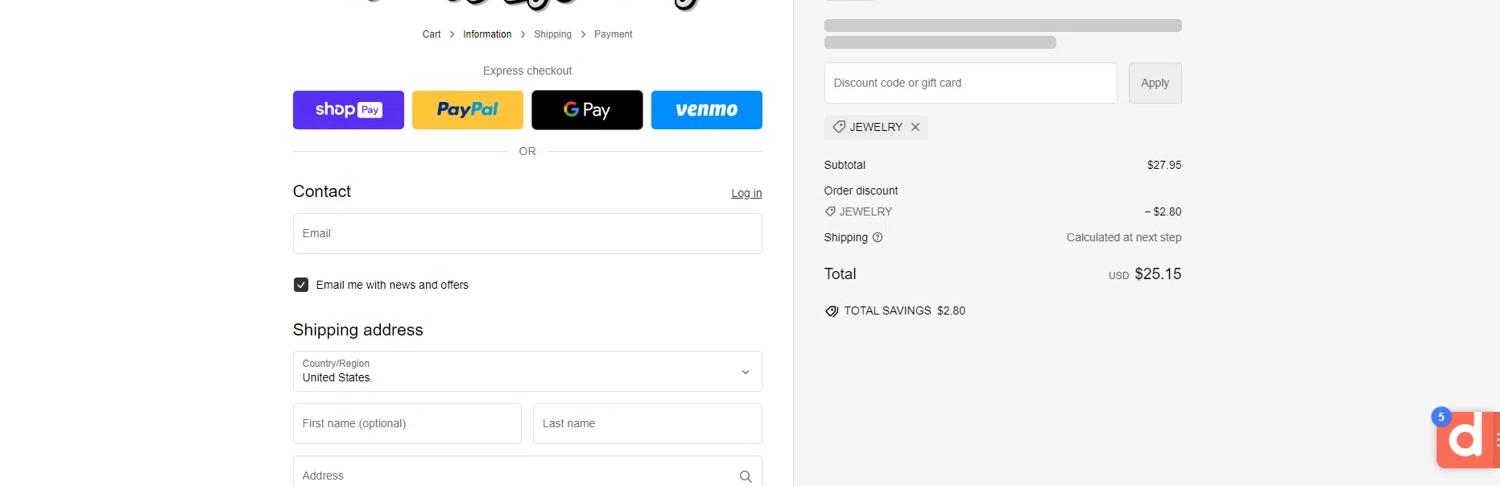Click the shipping info help icon
1500x486 pixels.
[877, 238]
